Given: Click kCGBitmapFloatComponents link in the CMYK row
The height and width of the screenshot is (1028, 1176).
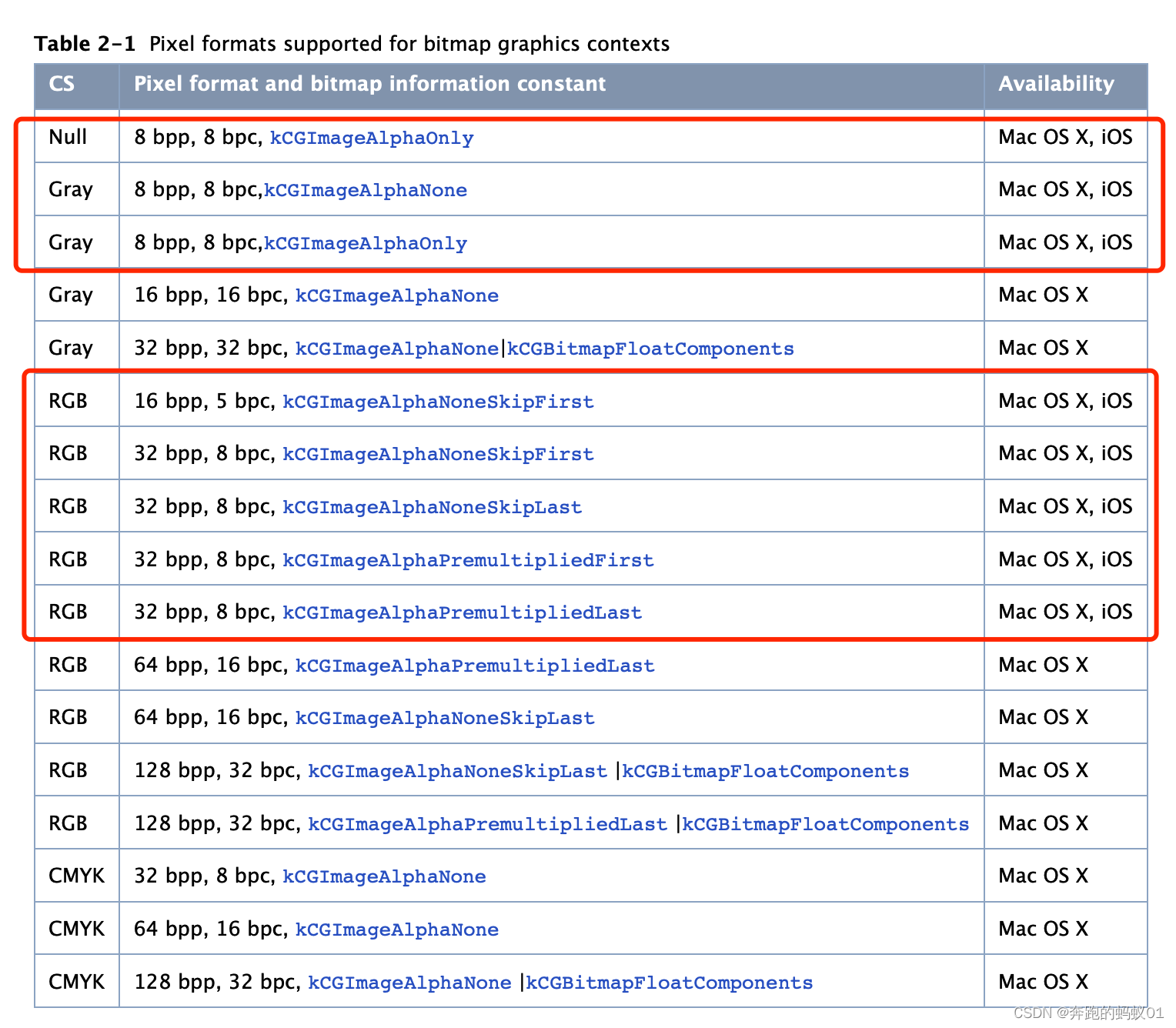Looking at the screenshot, I should [669, 983].
